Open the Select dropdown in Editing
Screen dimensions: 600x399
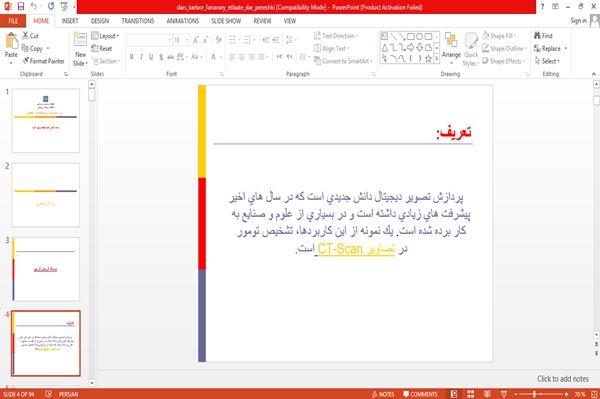click(547, 61)
